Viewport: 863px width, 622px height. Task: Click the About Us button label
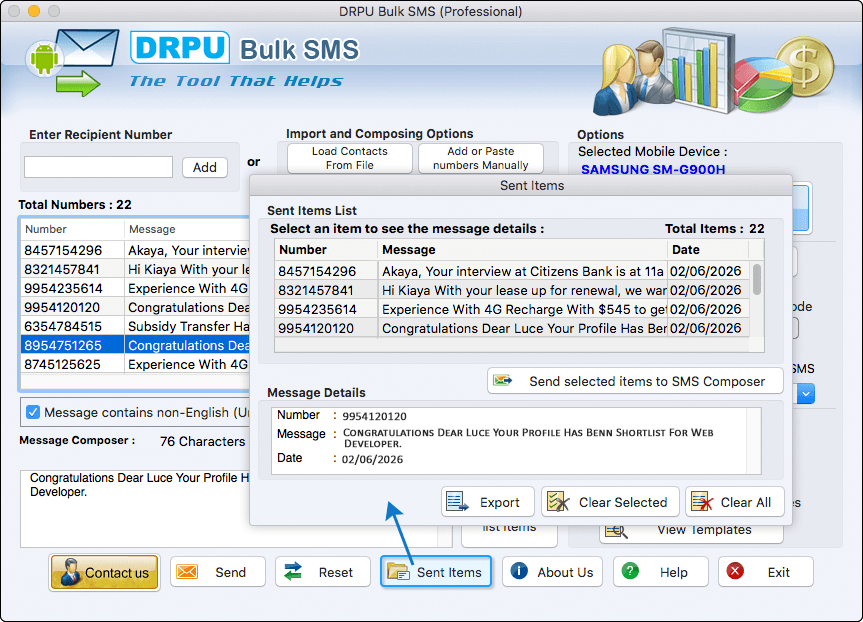click(x=565, y=572)
